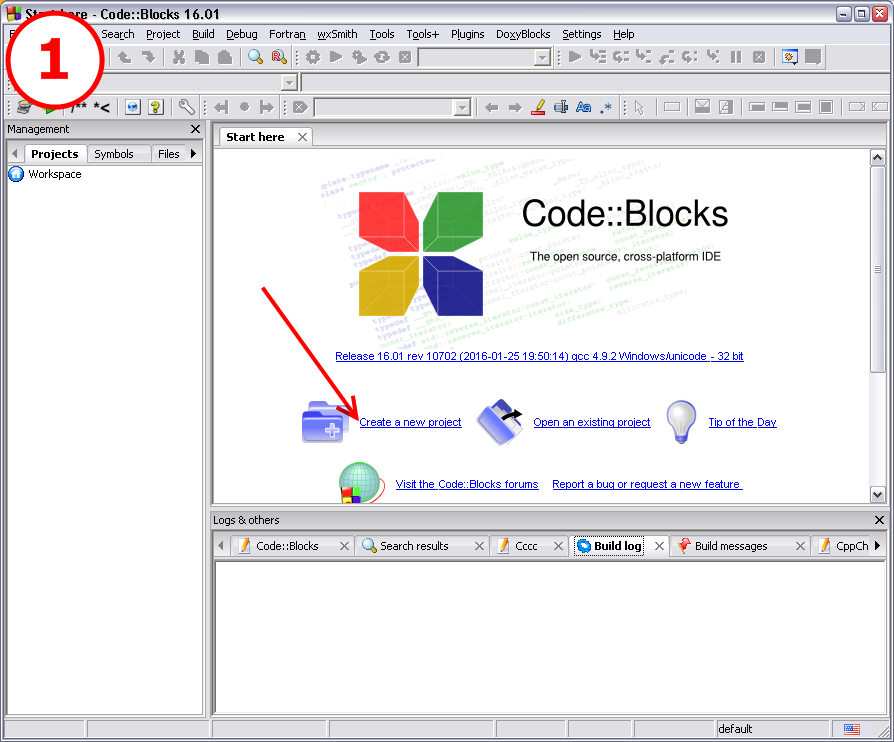Click the Rebuild icon

pyautogui.click(x=382, y=57)
